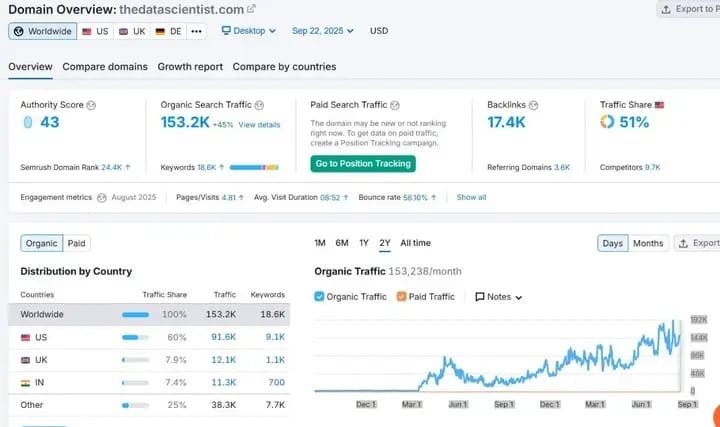Open the Sep 22, 2025 date dropdown
The image size is (720, 427).
(x=323, y=31)
